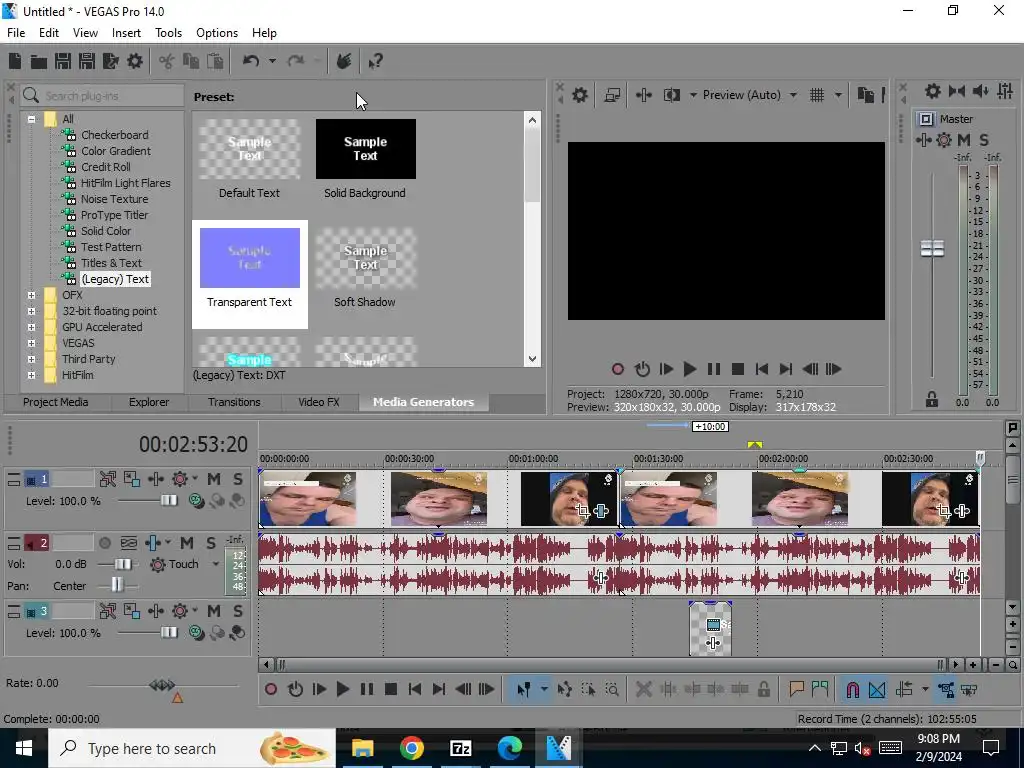Screen dimensions: 1024x768
Task: Open Preview (Auto) quality dropdown
Action: [x=793, y=95]
